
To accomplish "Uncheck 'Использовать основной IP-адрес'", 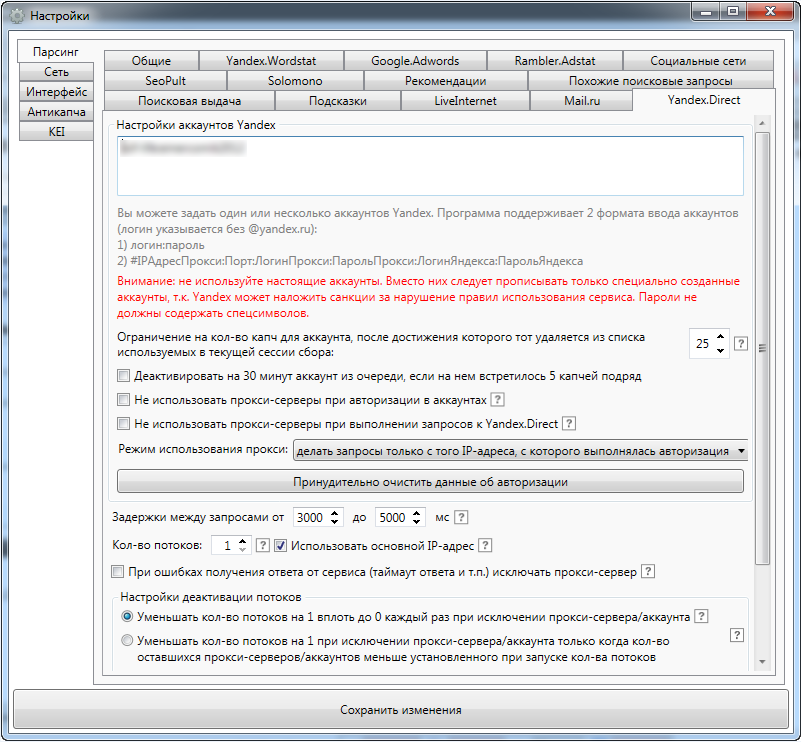I will click(280, 546).
